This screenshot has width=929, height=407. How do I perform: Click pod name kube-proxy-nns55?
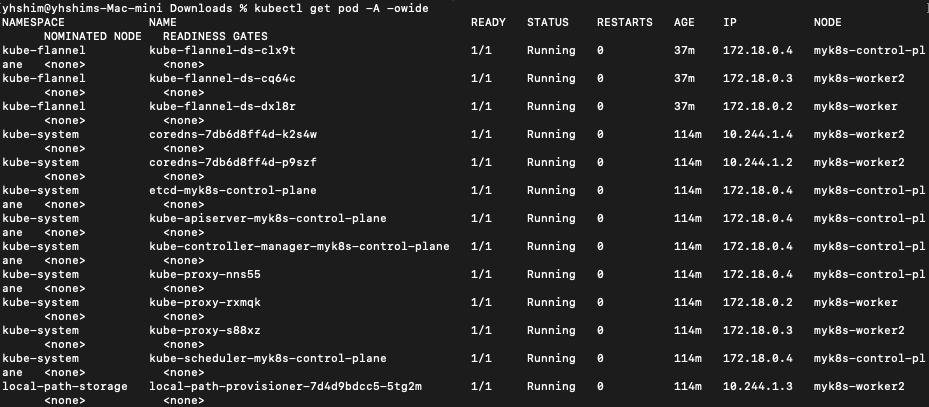tap(204, 274)
